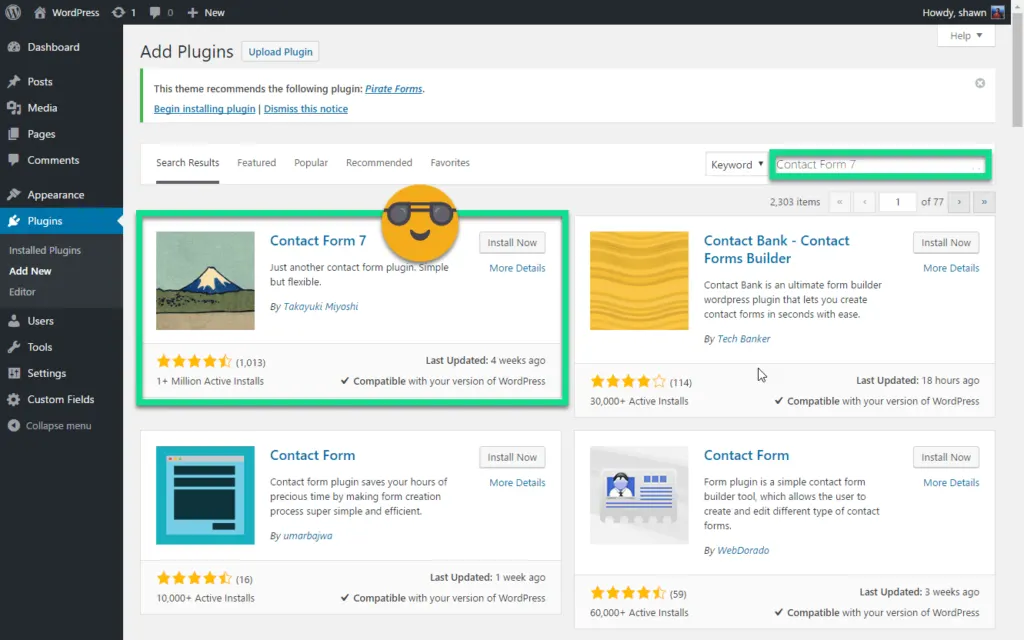The width and height of the screenshot is (1024, 640).
Task: Dismiss the notice with the circular X icon
Action: pyautogui.click(x=980, y=83)
